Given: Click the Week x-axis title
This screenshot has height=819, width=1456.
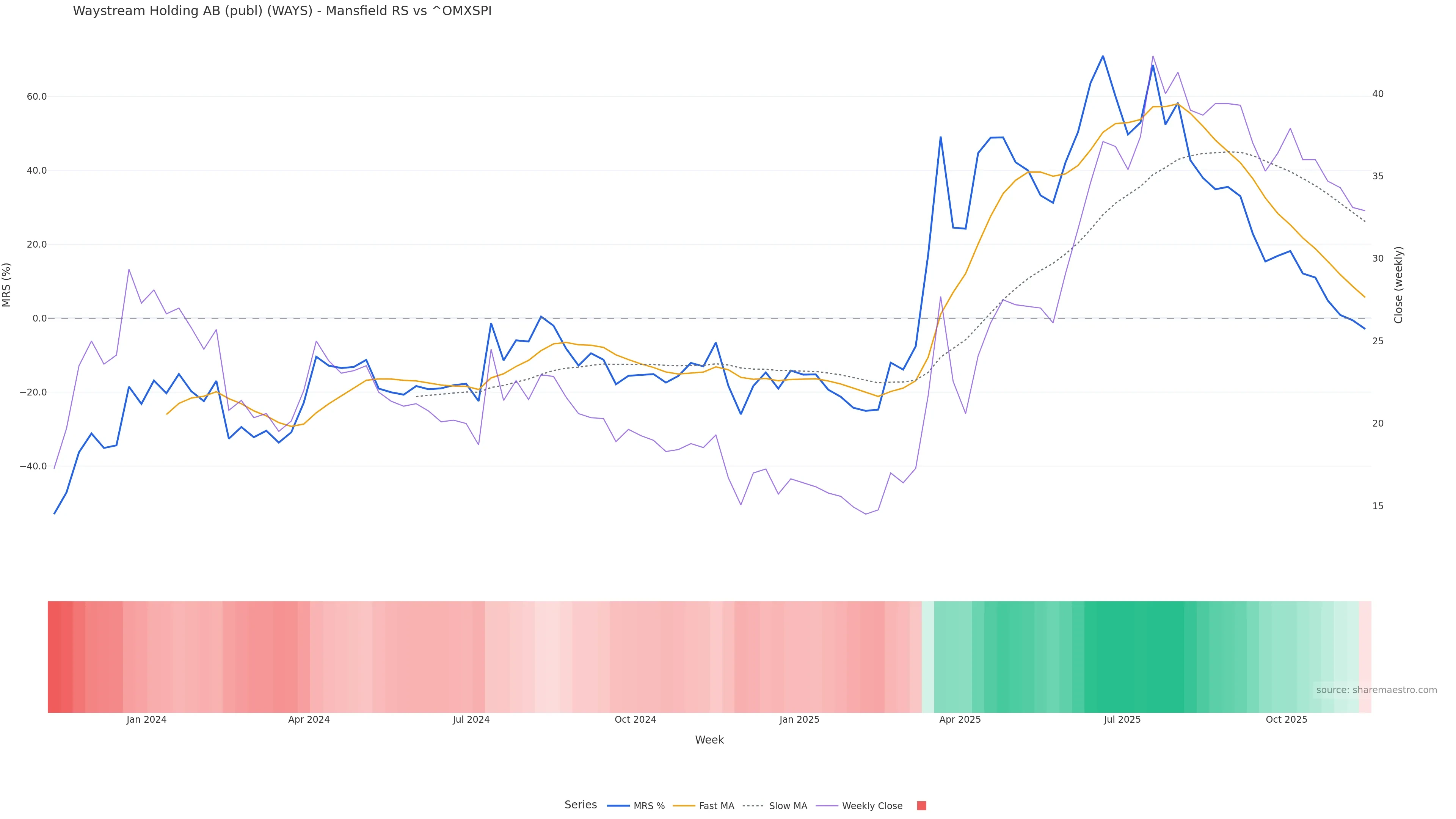Looking at the screenshot, I should pyautogui.click(x=709, y=741).
